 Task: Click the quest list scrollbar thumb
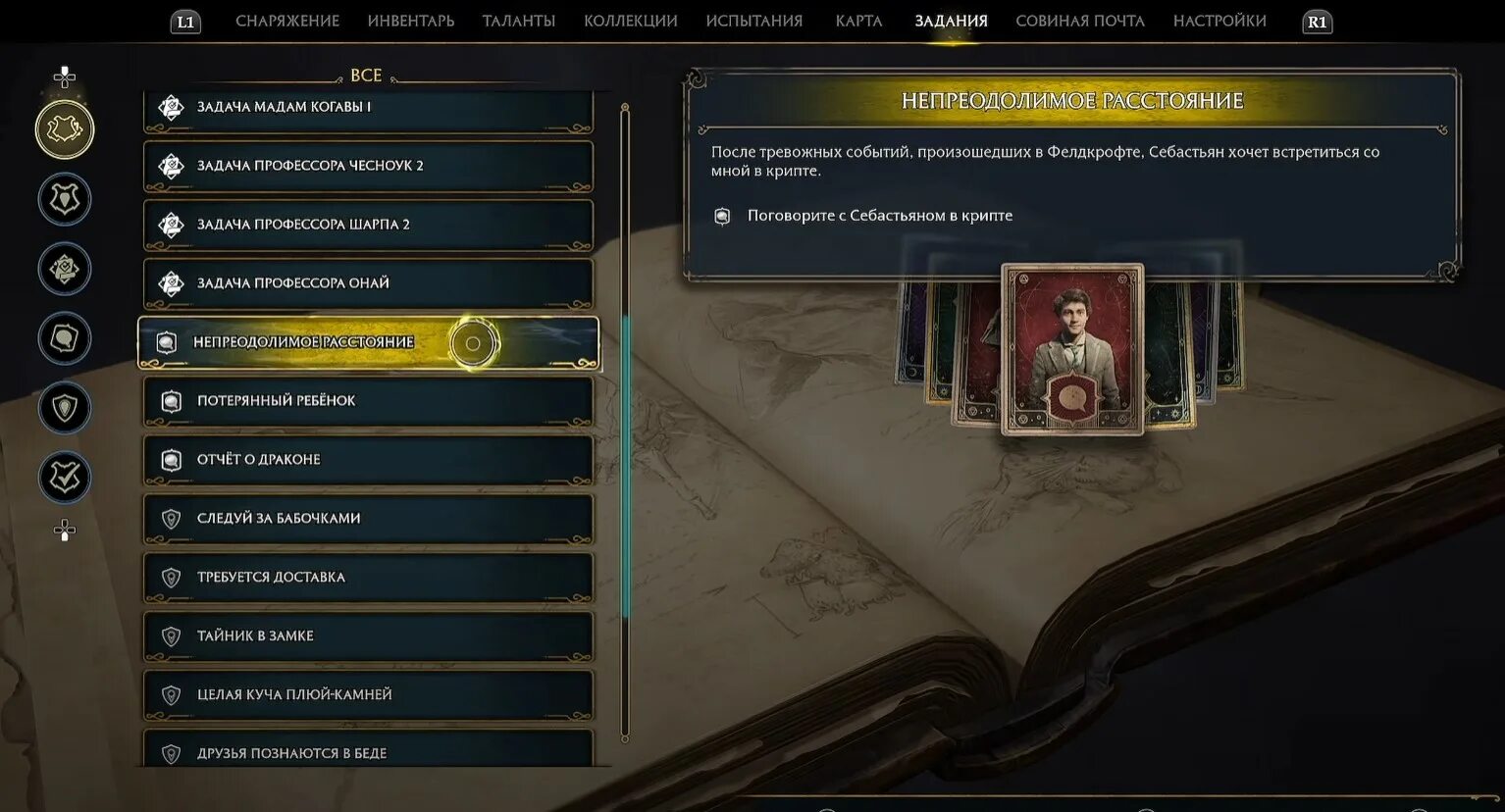[626, 467]
